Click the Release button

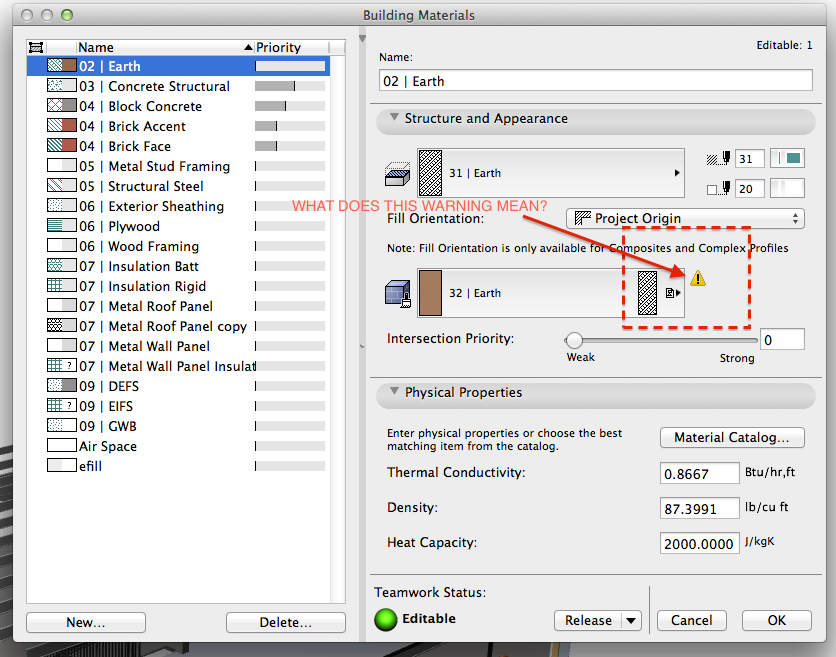click(x=589, y=620)
